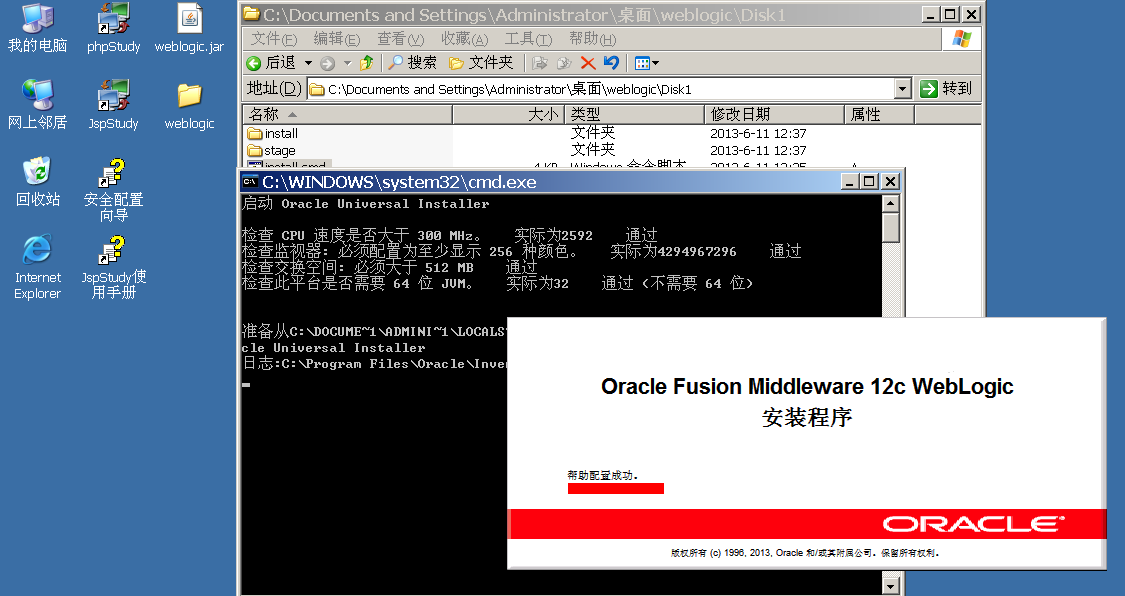
Task: Select the install folder row
Action: [273, 133]
